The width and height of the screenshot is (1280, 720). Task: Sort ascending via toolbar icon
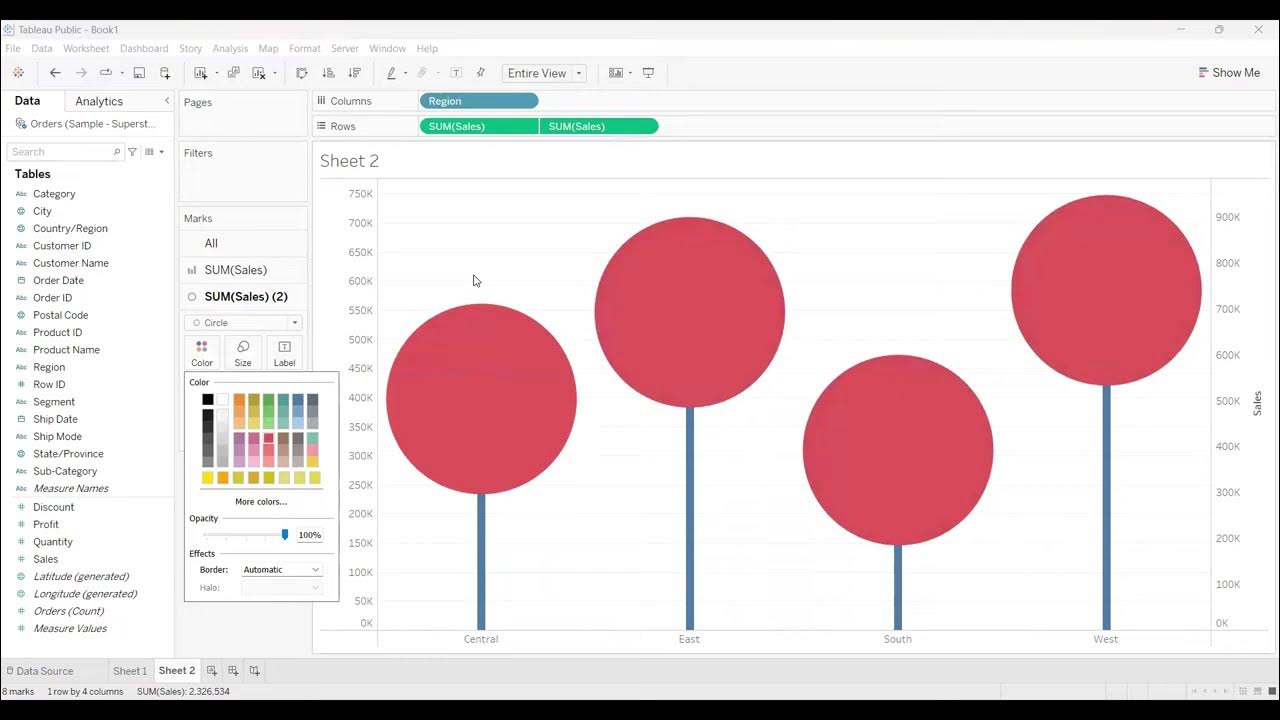pos(328,73)
